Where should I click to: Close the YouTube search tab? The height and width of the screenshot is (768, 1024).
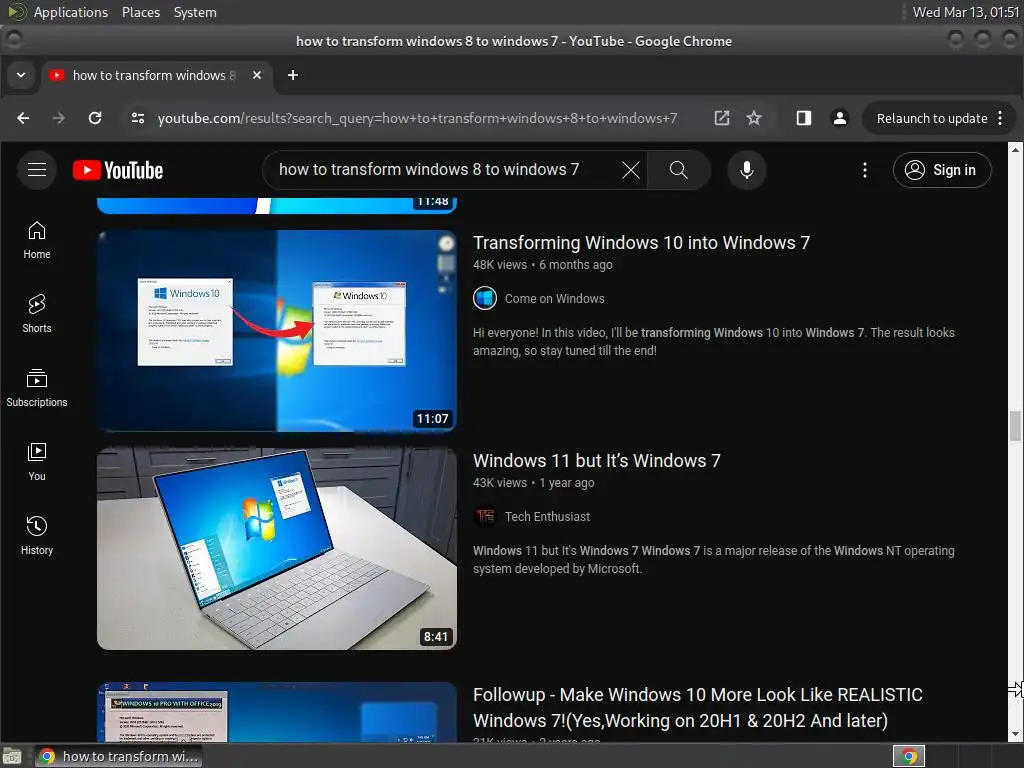pos(257,76)
